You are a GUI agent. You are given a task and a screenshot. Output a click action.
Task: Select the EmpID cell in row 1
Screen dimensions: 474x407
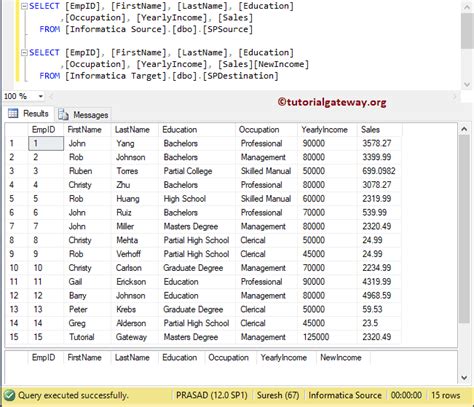(x=46, y=144)
